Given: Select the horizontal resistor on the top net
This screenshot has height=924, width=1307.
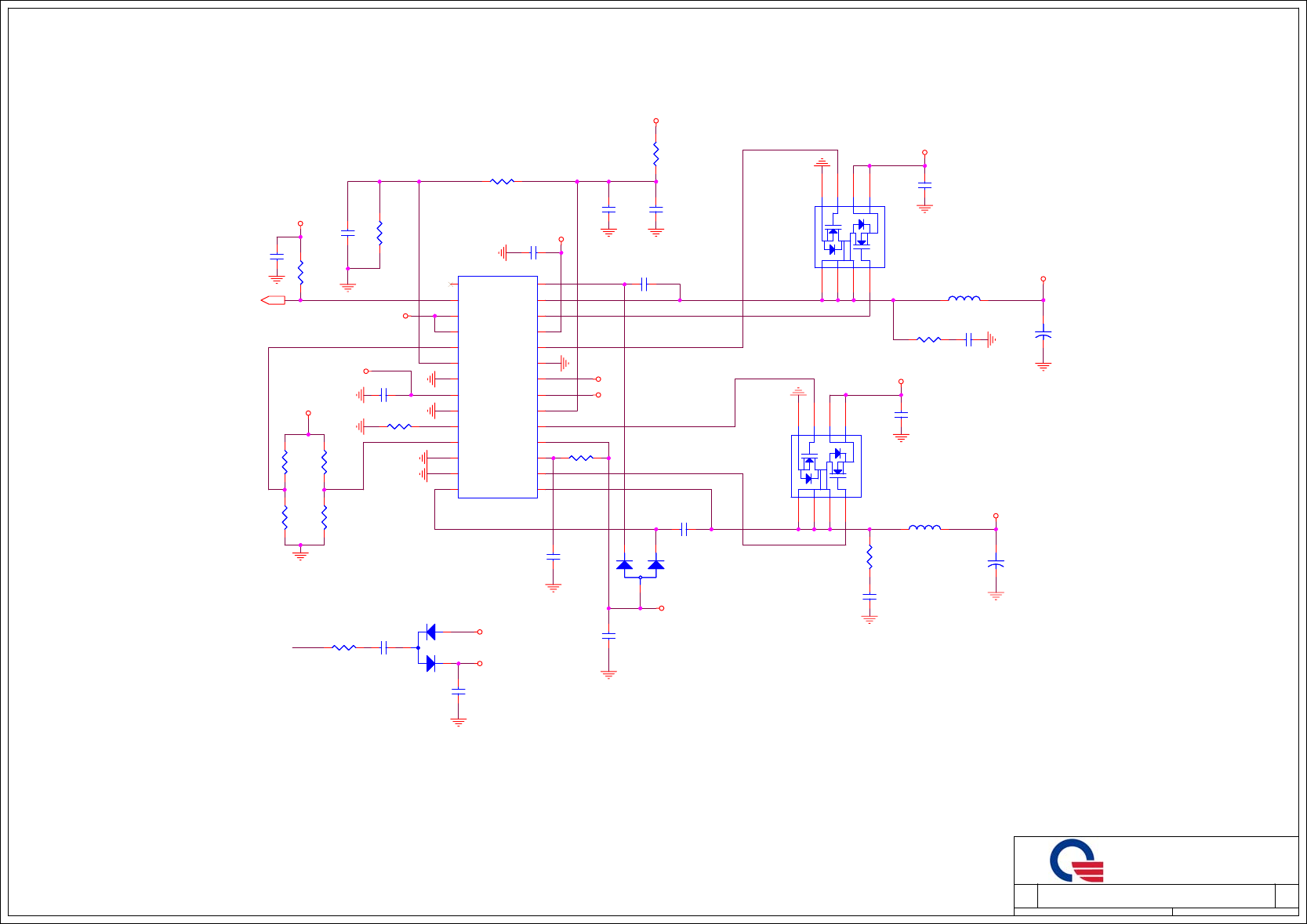Looking at the screenshot, I should [x=503, y=181].
